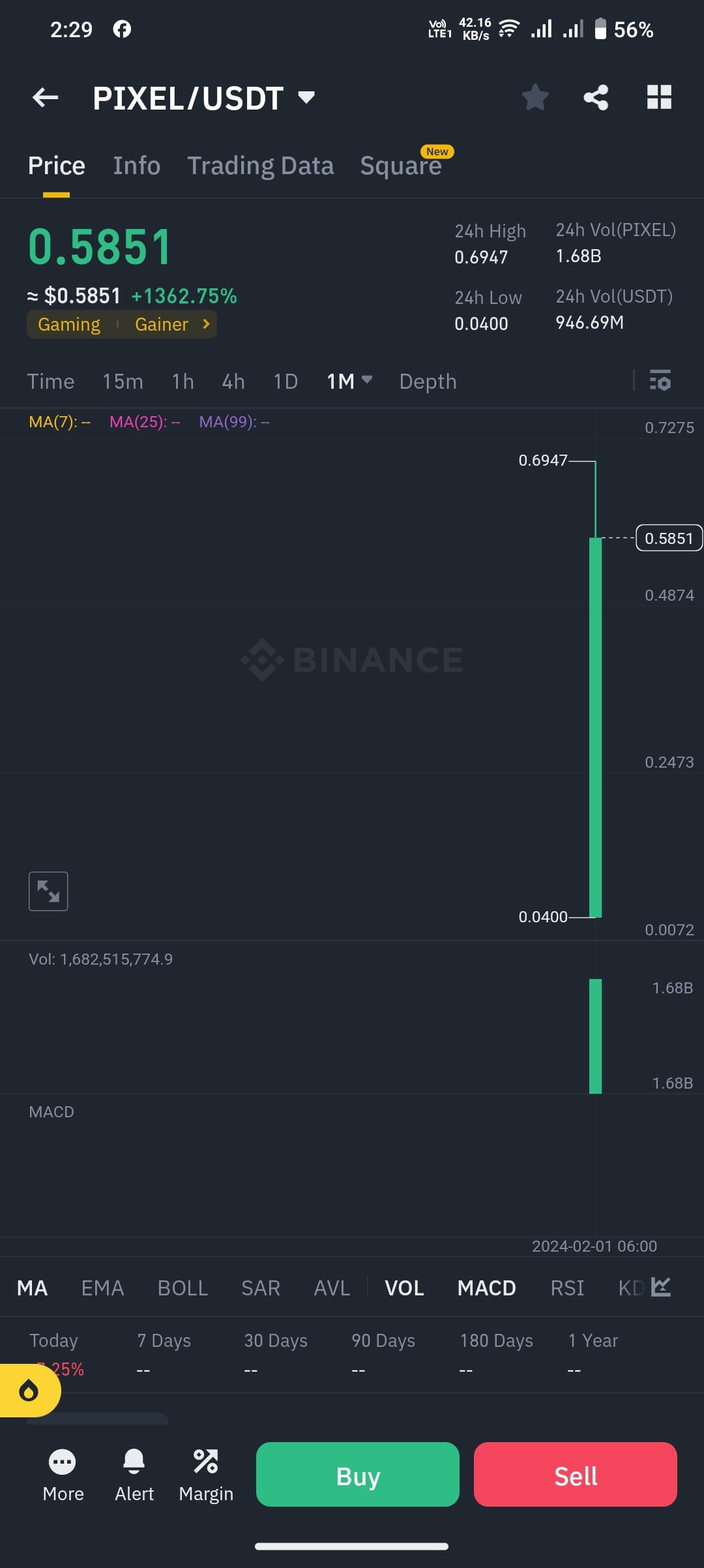Set a price alert via bell icon
This screenshot has width=704, height=1568.
(x=134, y=1462)
